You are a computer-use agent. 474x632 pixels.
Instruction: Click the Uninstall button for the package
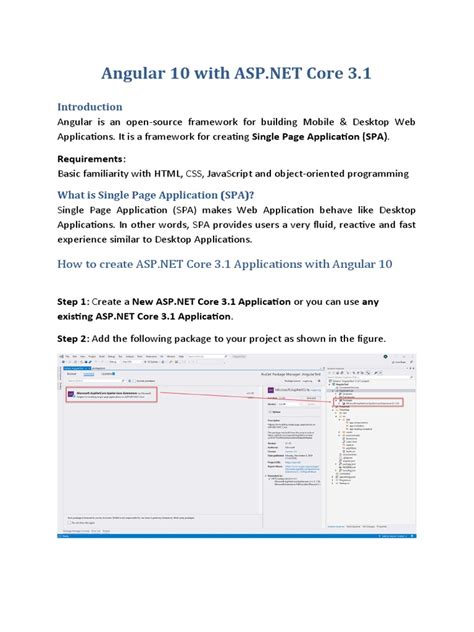click(x=311, y=398)
